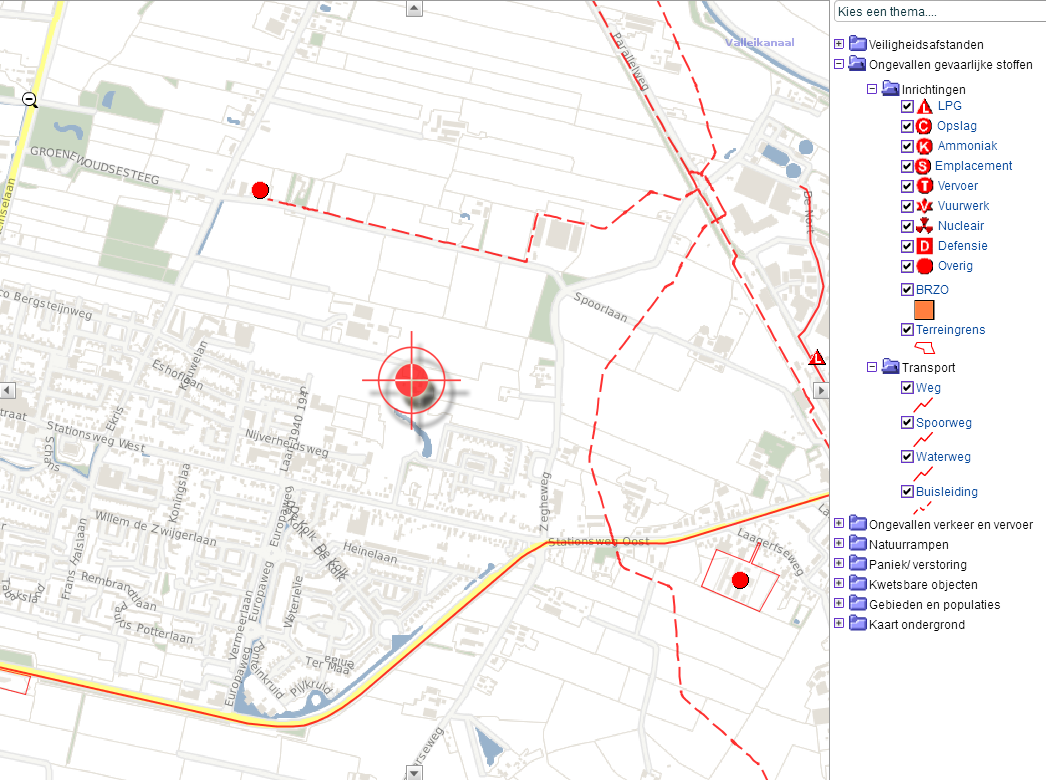Click the zoom-out magnifier on the map

pos(30,99)
